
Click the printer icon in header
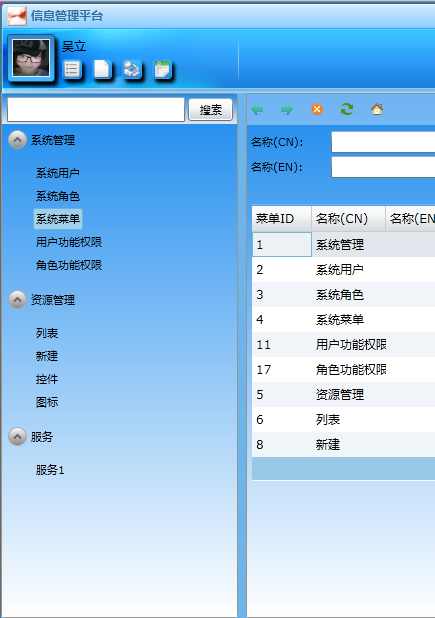[132, 69]
